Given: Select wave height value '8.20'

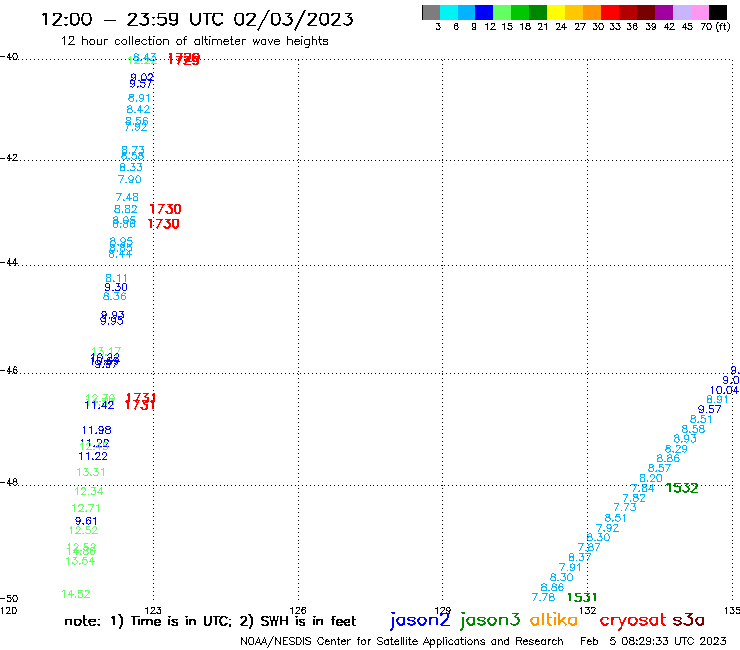Looking at the screenshot, I should (651, 478).
